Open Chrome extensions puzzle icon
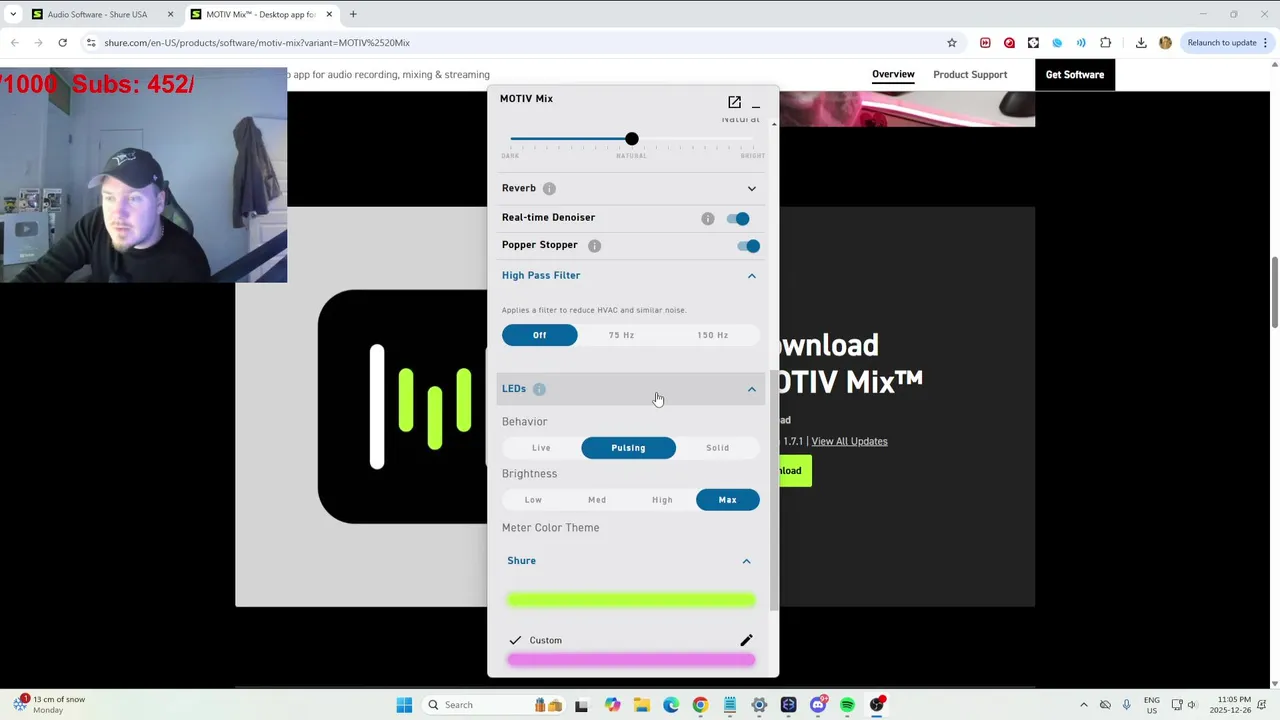 coord(1105,43)
